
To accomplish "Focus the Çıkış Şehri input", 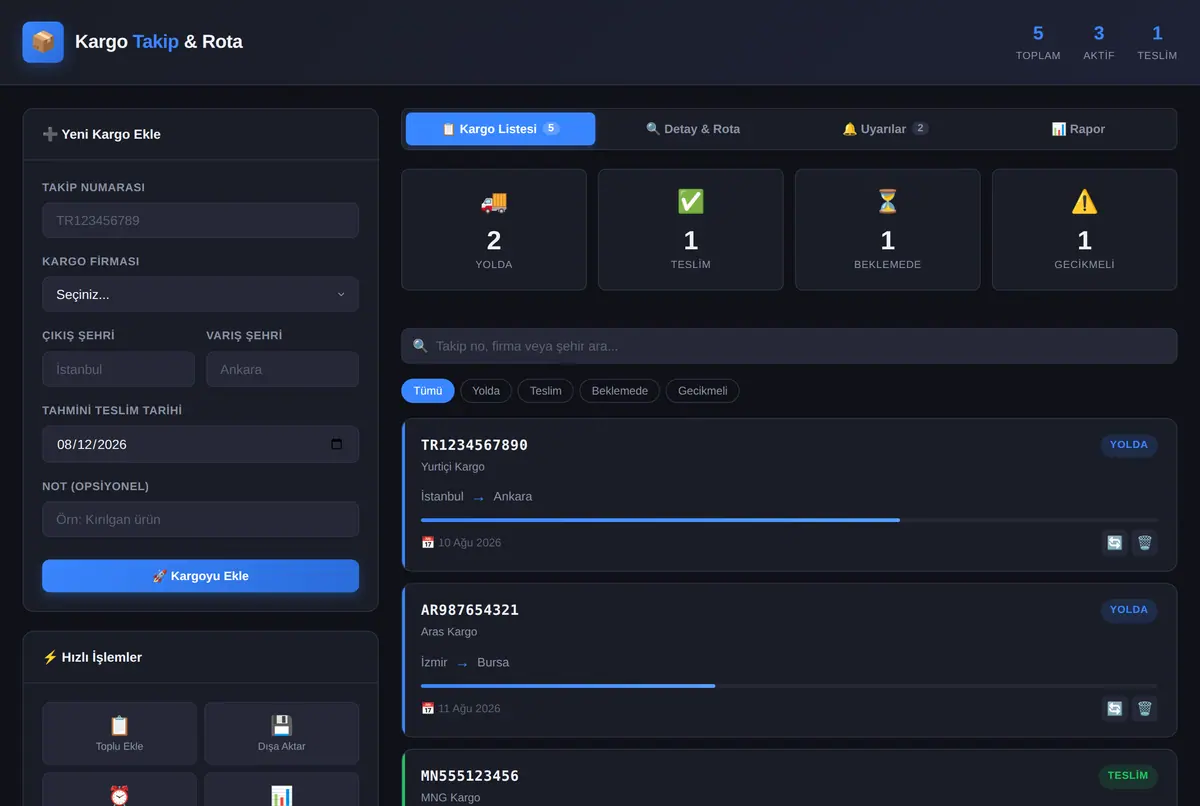I will point(118,369).
